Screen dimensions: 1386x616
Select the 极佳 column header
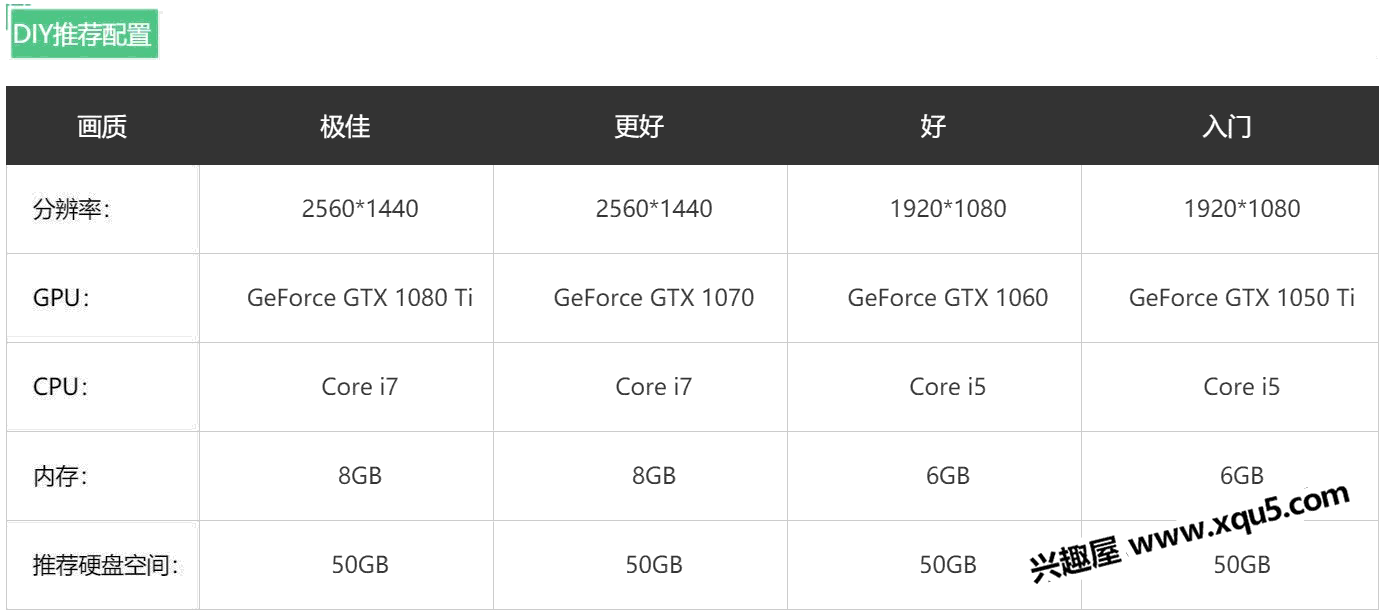(x=346, y=127)
